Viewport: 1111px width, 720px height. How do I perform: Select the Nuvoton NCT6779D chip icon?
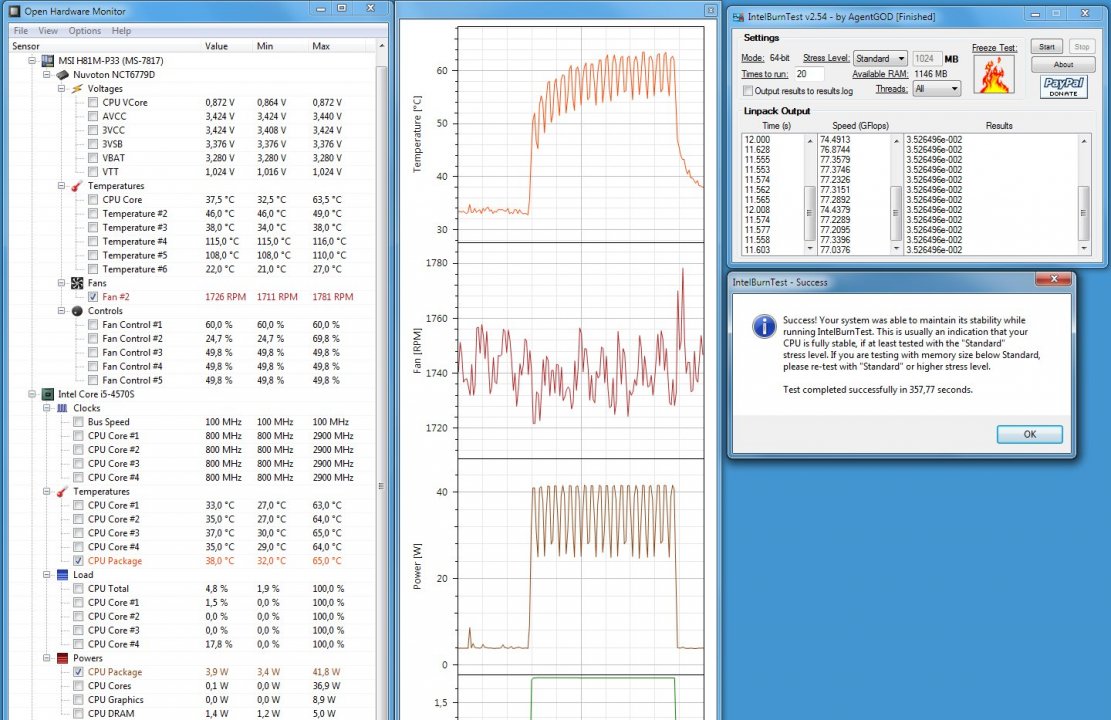62,74
